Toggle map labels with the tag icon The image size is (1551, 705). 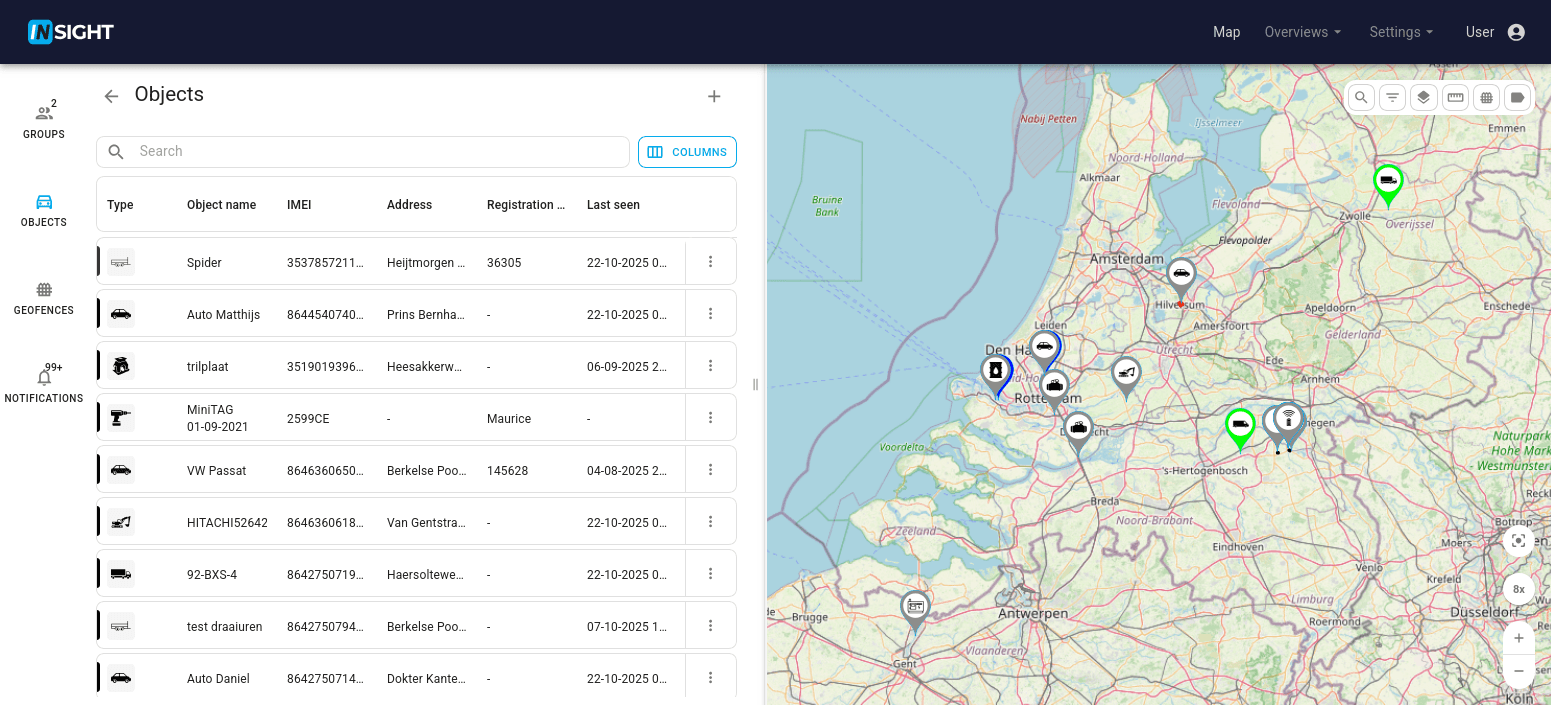[x=1517, y=97]
